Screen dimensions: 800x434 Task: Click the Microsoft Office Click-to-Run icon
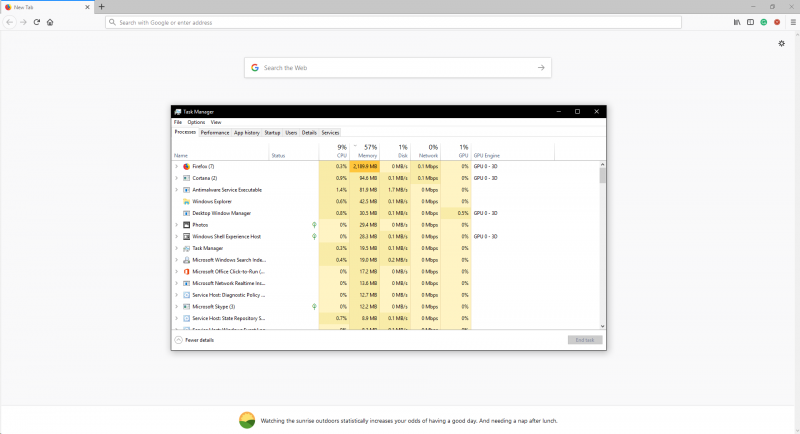[x=187, y=272]
